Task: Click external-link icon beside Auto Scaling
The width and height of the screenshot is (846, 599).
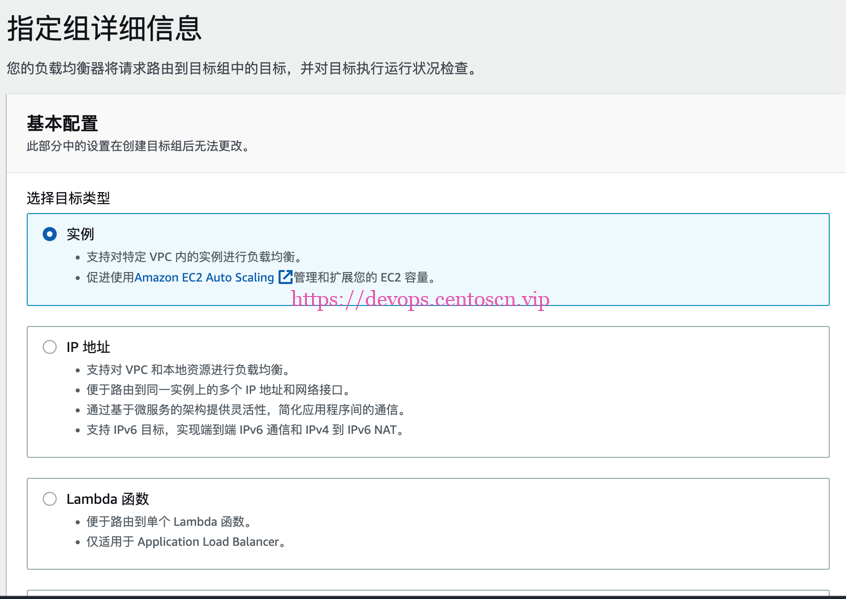Action: tap(285, 277)
